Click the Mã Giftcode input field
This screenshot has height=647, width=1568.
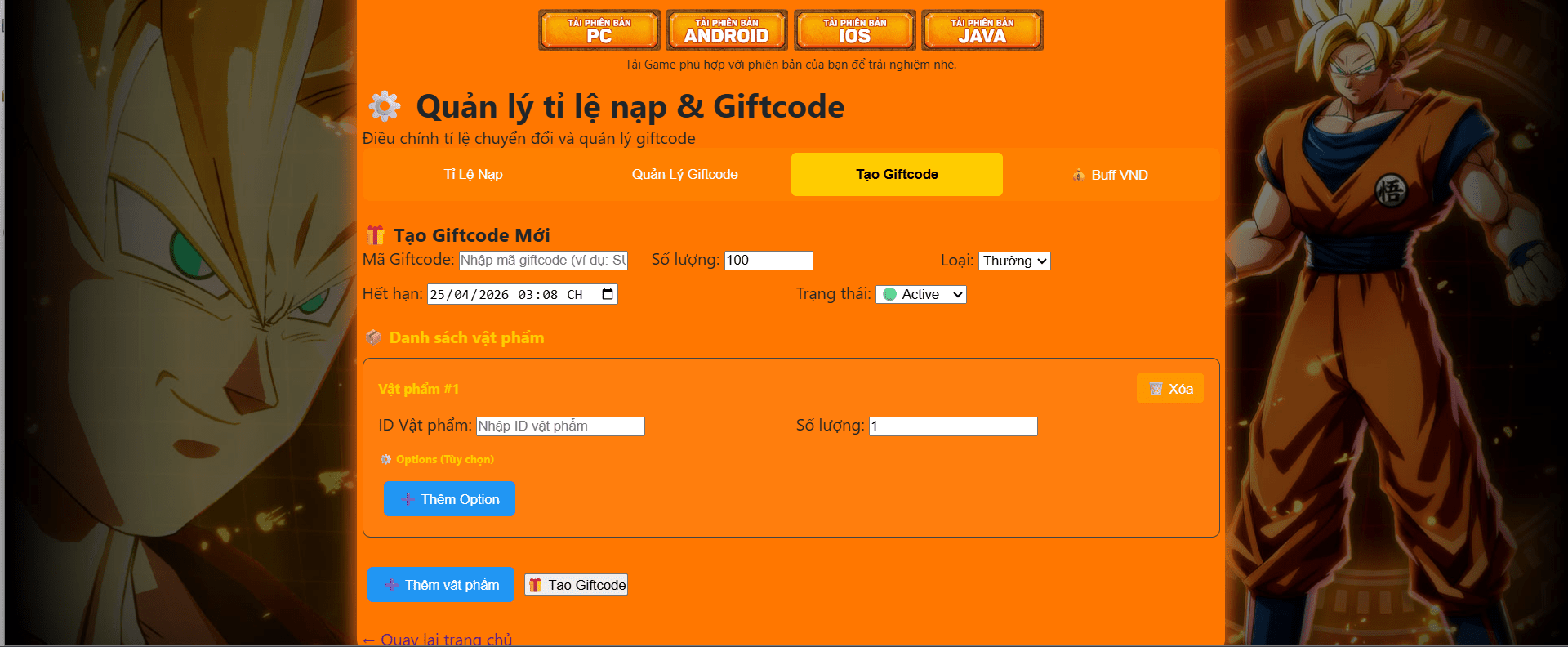(543, 260)
